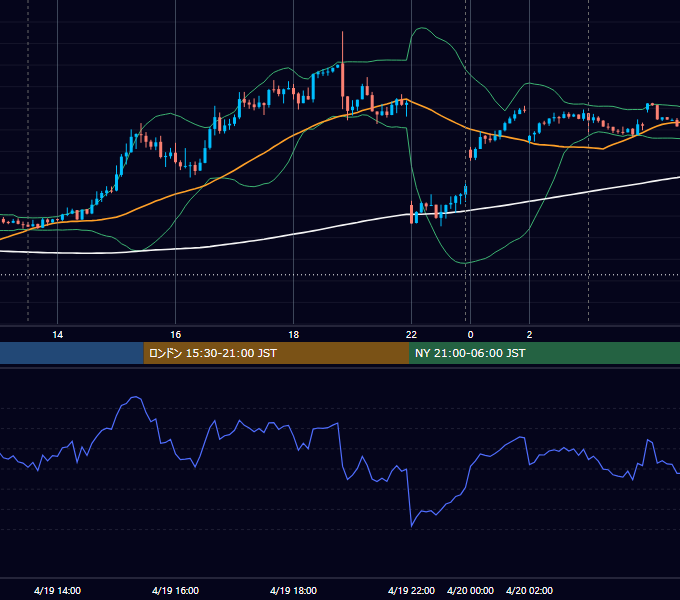Viewport: 680px width, 600px height.
Task: Click the '22' hour label on price chart
Action: coord(411,334)
